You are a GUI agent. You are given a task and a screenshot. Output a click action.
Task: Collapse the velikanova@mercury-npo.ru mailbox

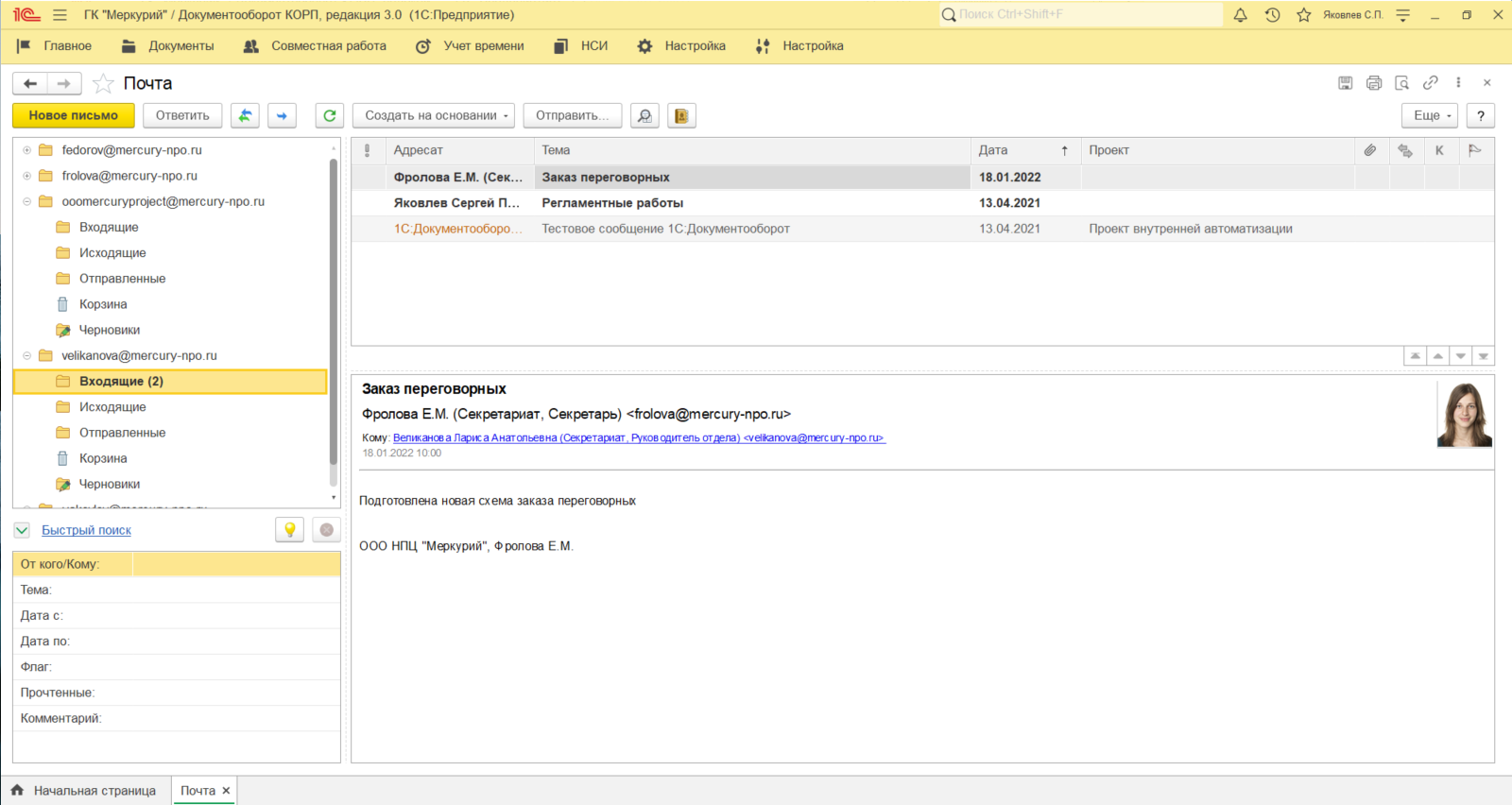(x=27, y=356)
